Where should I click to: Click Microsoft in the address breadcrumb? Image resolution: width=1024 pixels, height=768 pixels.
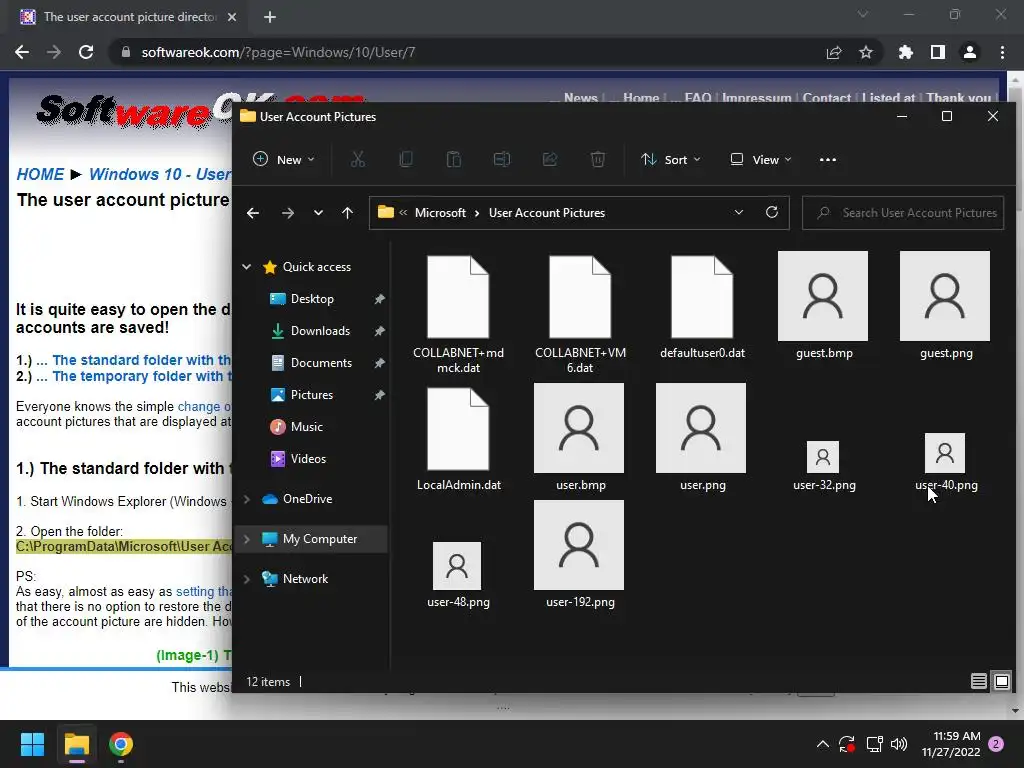pos(440,213)
